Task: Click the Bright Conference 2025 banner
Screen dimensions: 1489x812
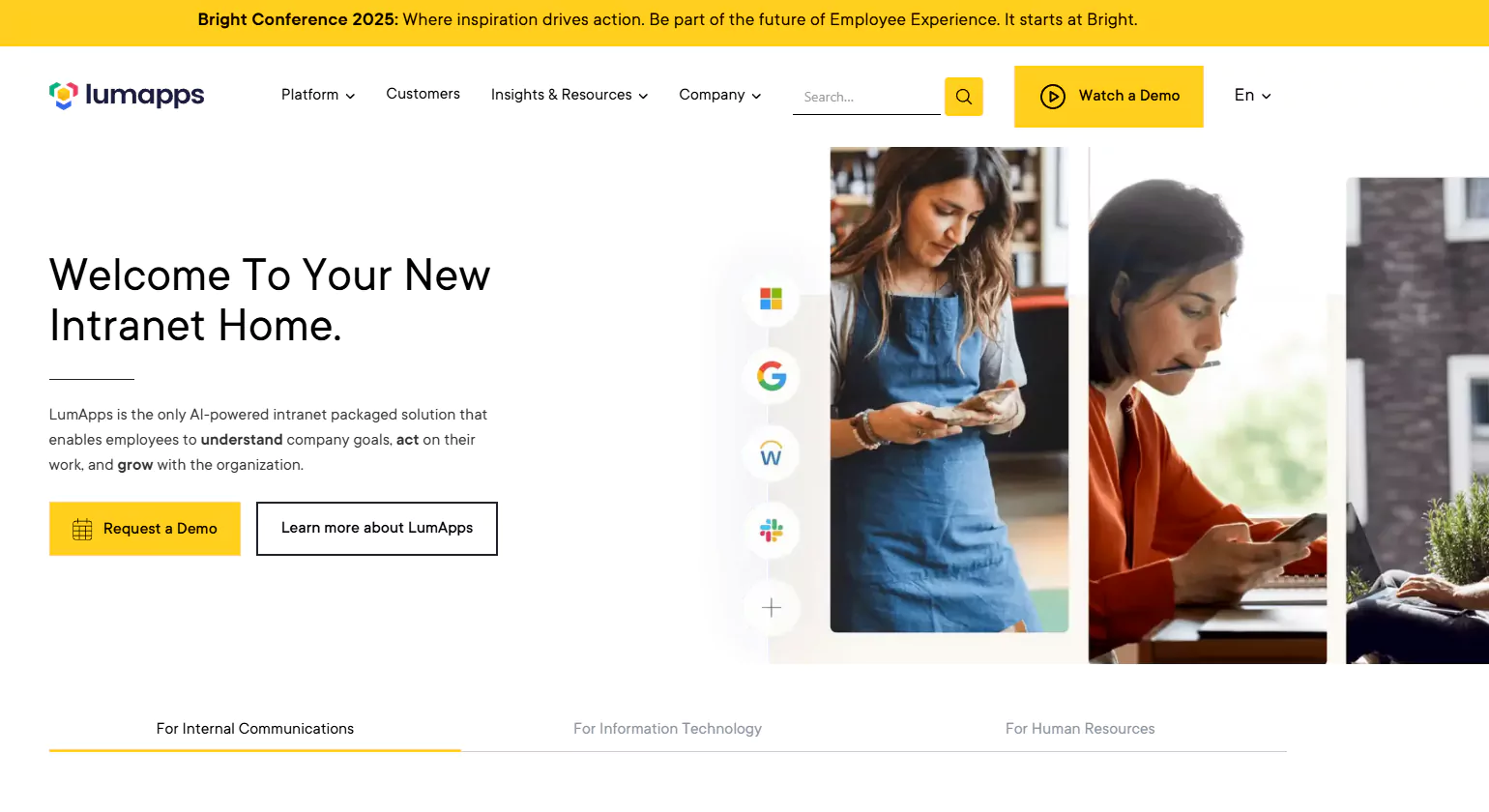Action: click(x=667, y=19)
